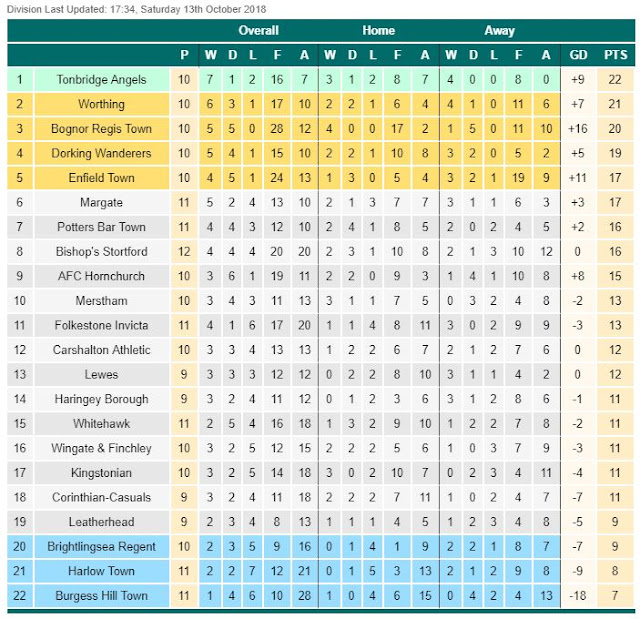Click position number 13 cell
The height and width of the screenshot is (619, 640).
[x=20, y=374]
